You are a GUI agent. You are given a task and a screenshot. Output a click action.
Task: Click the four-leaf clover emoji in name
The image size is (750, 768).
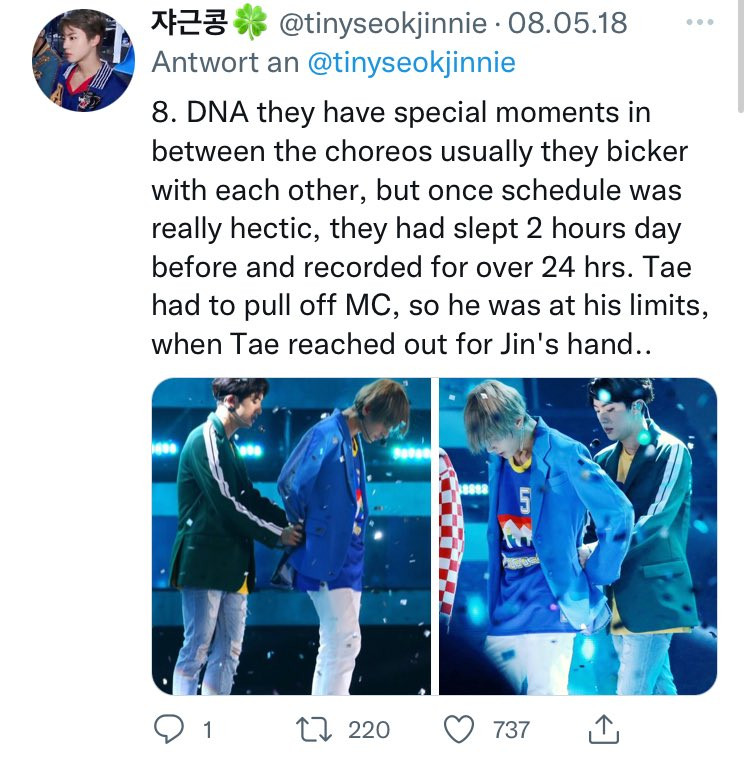pos(249,24)
